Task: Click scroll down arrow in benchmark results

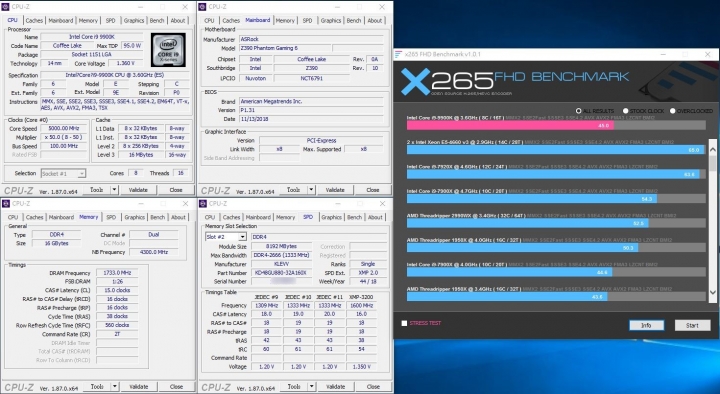Action: 713,292
